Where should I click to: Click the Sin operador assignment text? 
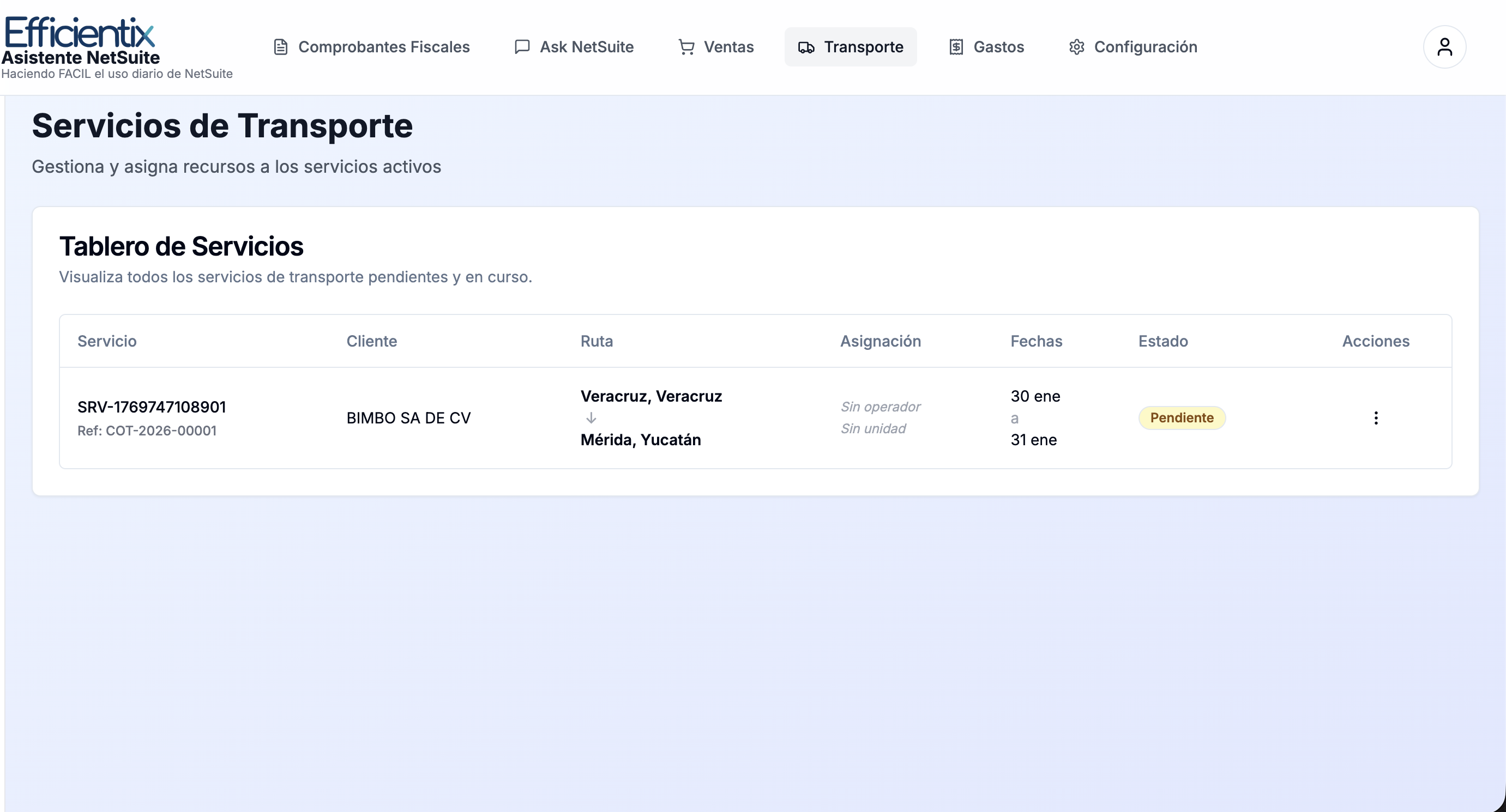pos(881,407)
